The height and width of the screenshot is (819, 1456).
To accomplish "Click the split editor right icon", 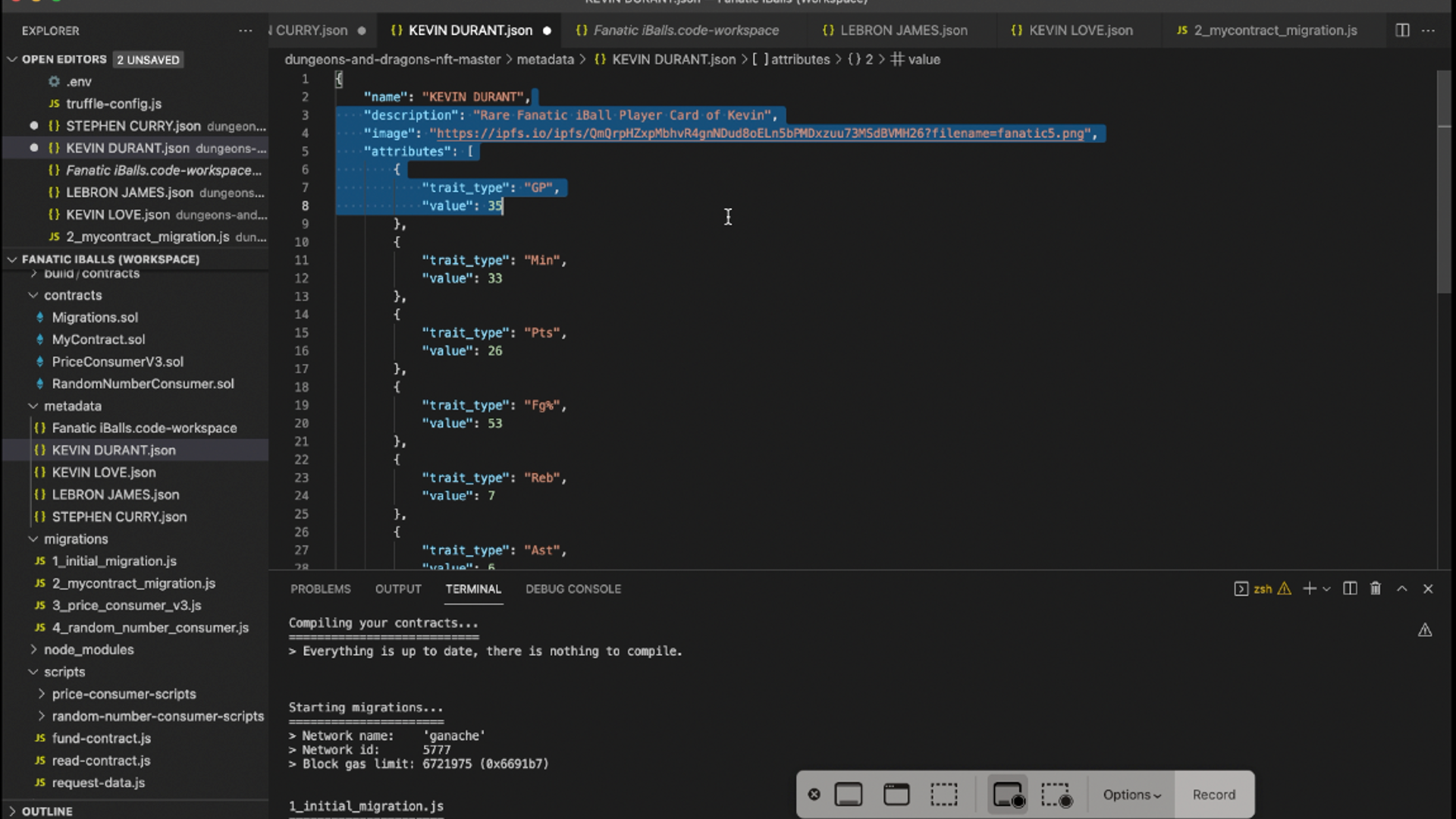I will point(1402,30).
